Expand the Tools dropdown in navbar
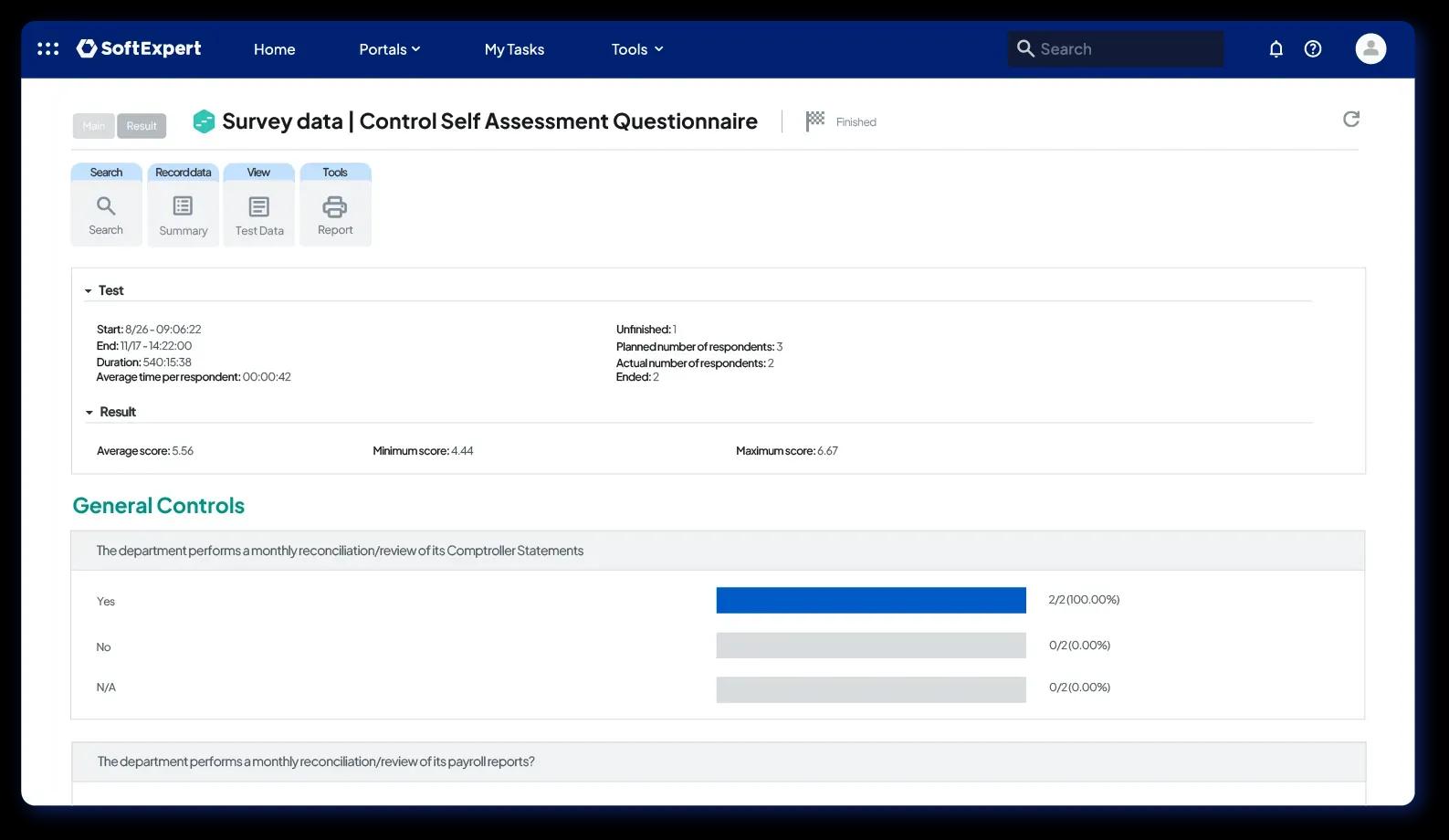Viewport: 1449px width, 840px height. click(637, 49)
